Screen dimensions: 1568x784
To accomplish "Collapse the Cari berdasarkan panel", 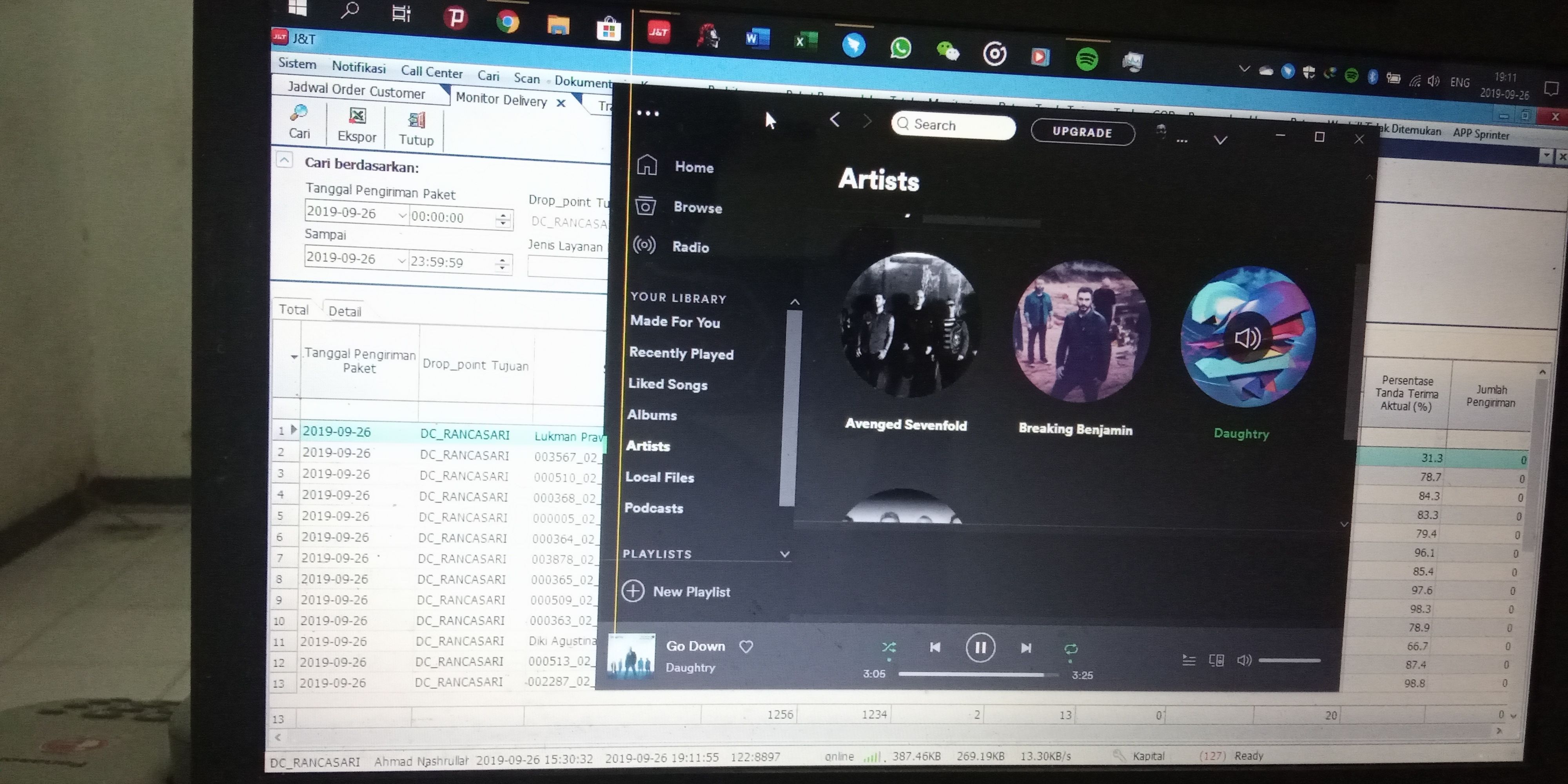I will (x=284, y=160).
